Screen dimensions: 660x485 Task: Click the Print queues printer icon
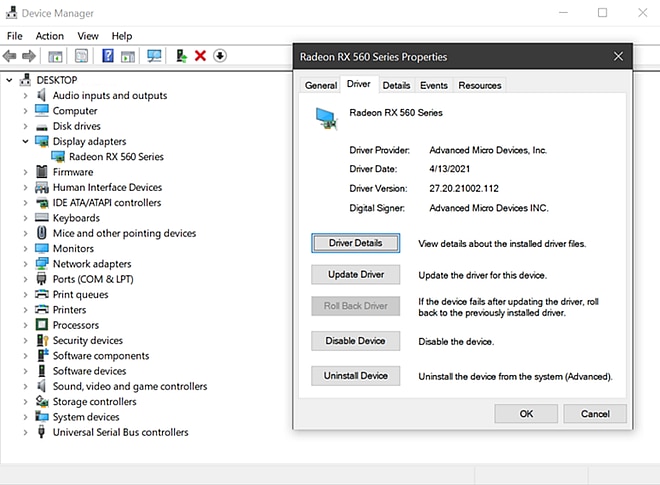42,294
